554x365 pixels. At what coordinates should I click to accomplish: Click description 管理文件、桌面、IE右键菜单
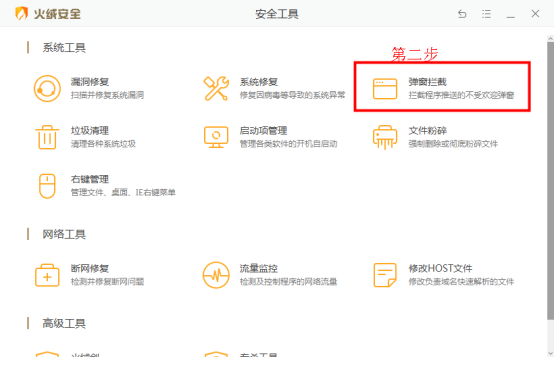tap(123, 193)
